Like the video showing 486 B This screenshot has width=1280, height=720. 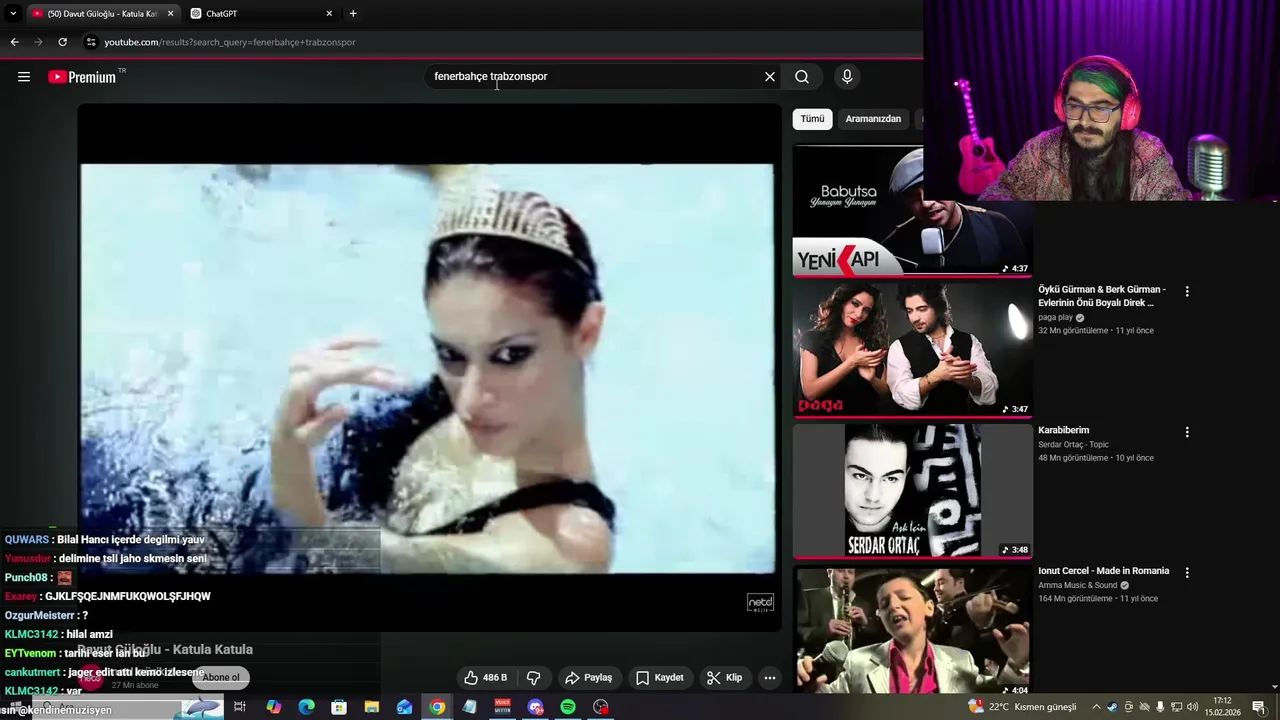(485, 678)
